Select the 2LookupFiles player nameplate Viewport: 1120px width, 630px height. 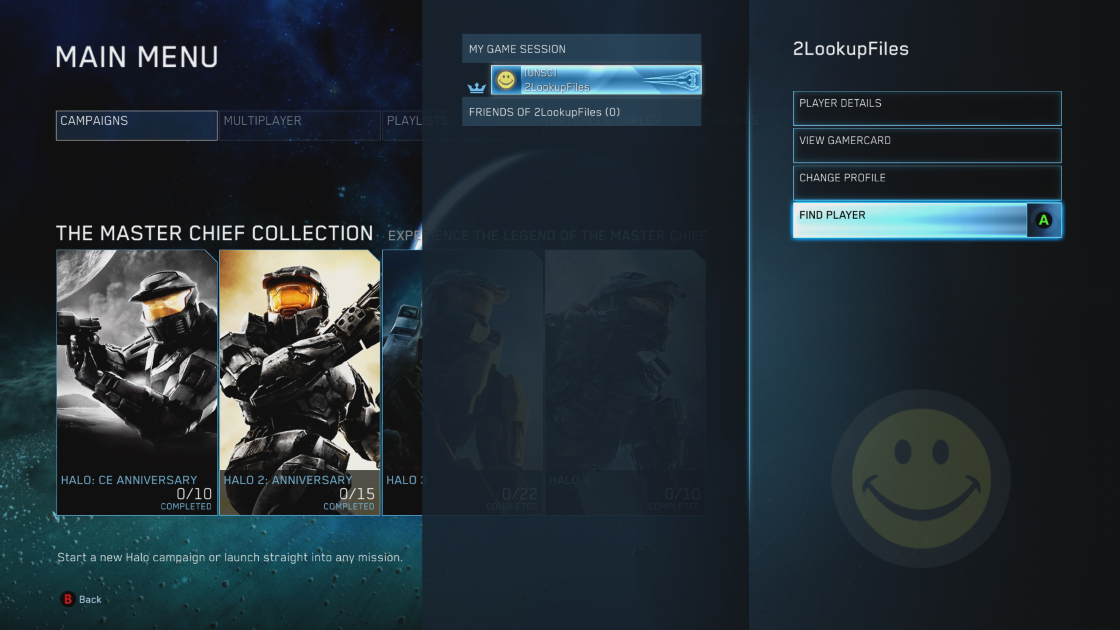coord(596,80)
